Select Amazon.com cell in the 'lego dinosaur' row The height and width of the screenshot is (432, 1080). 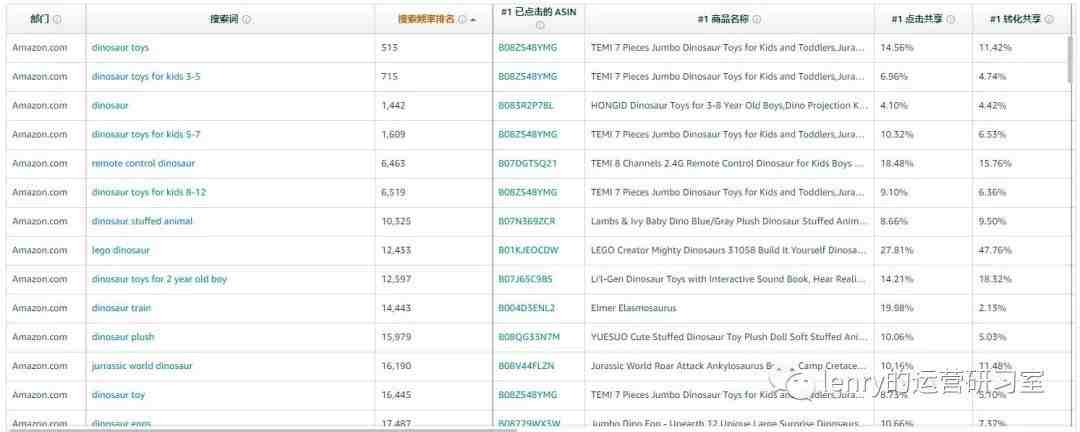(40, 250)
